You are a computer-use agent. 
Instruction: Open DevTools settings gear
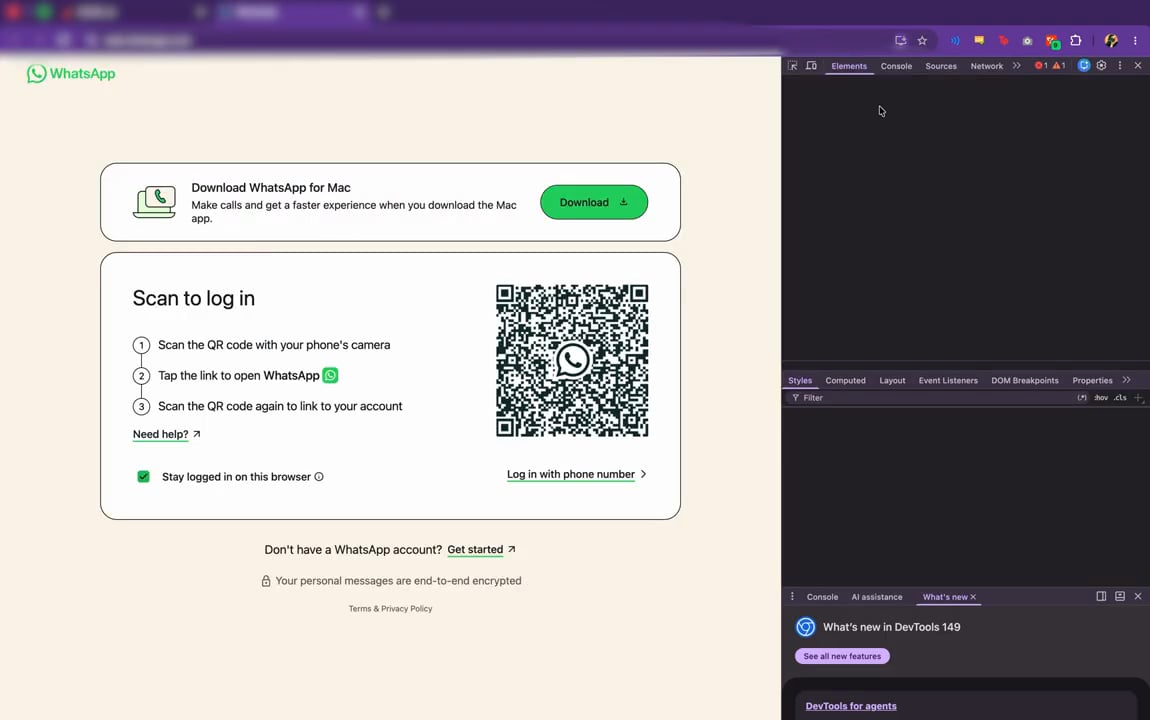pyautogui.click(x=1102, y=65)
